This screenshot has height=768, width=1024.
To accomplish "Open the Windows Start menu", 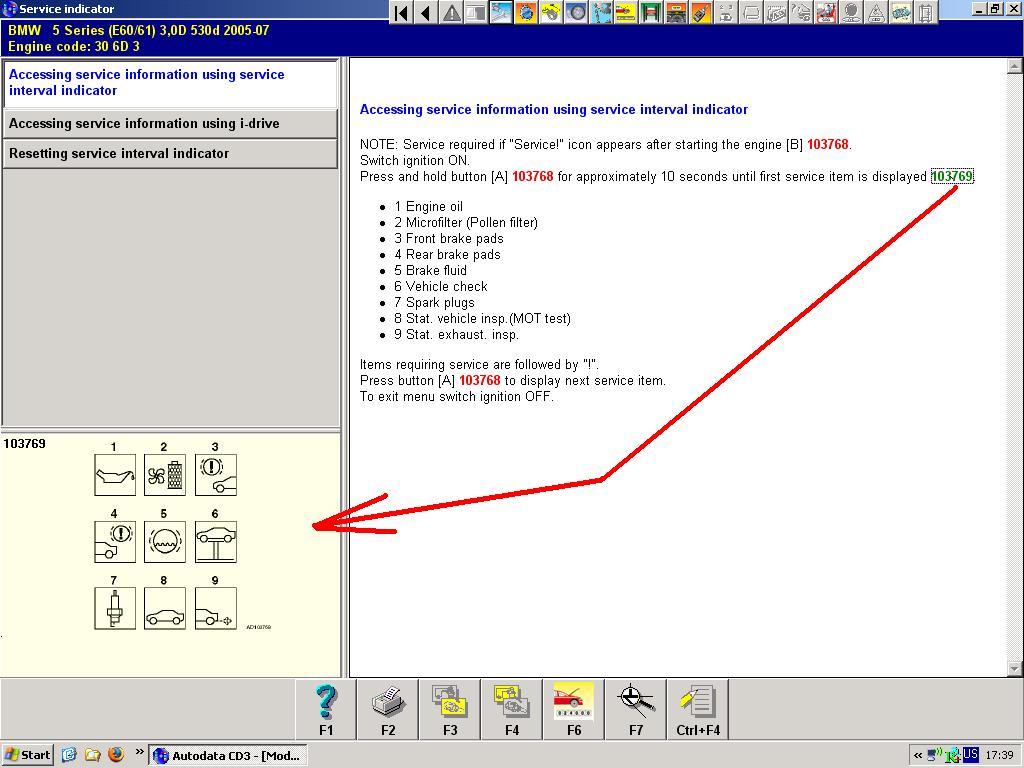I will tap(27, 755).
